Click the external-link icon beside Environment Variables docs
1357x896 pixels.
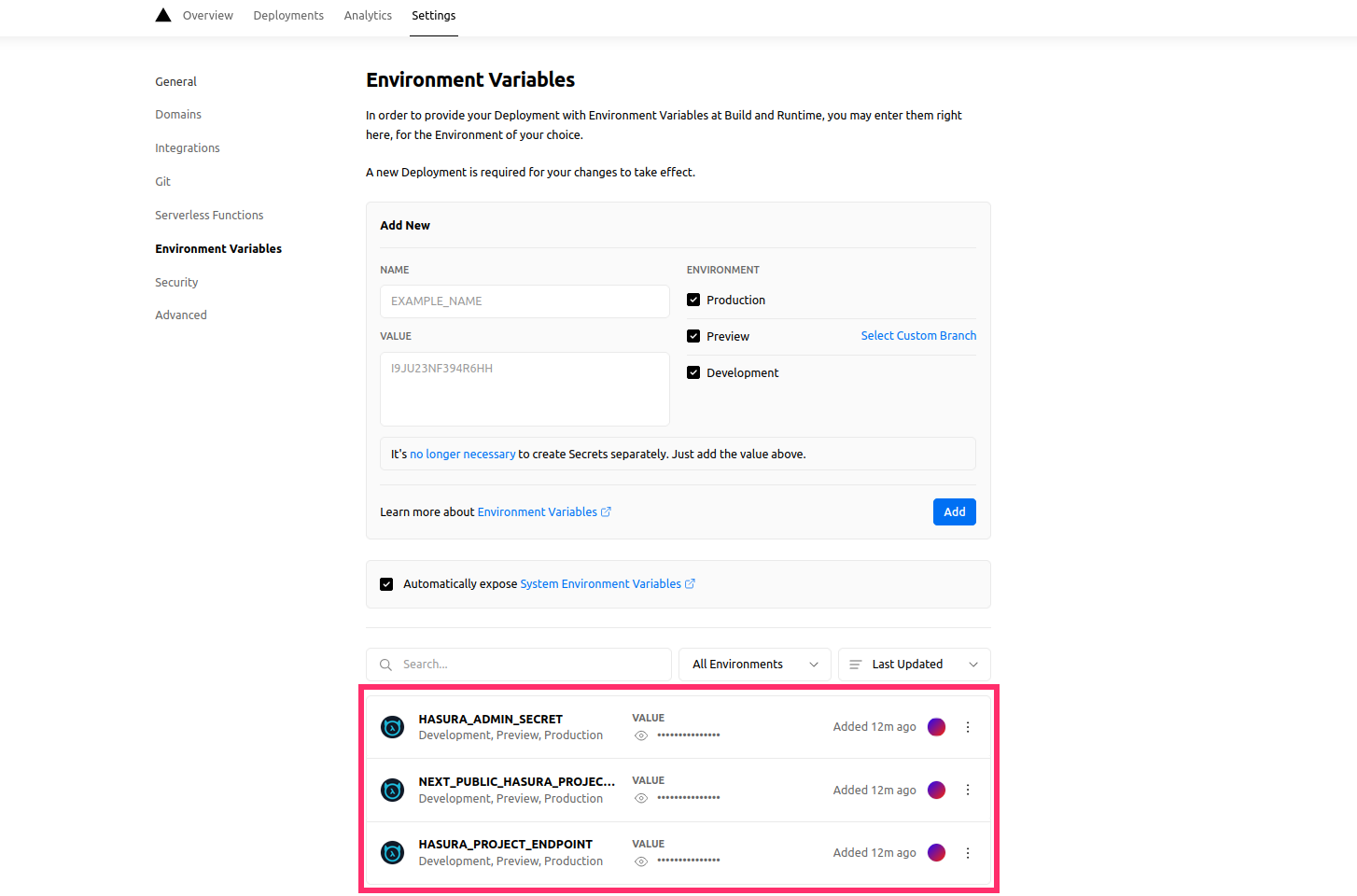(x=608, y=511)
